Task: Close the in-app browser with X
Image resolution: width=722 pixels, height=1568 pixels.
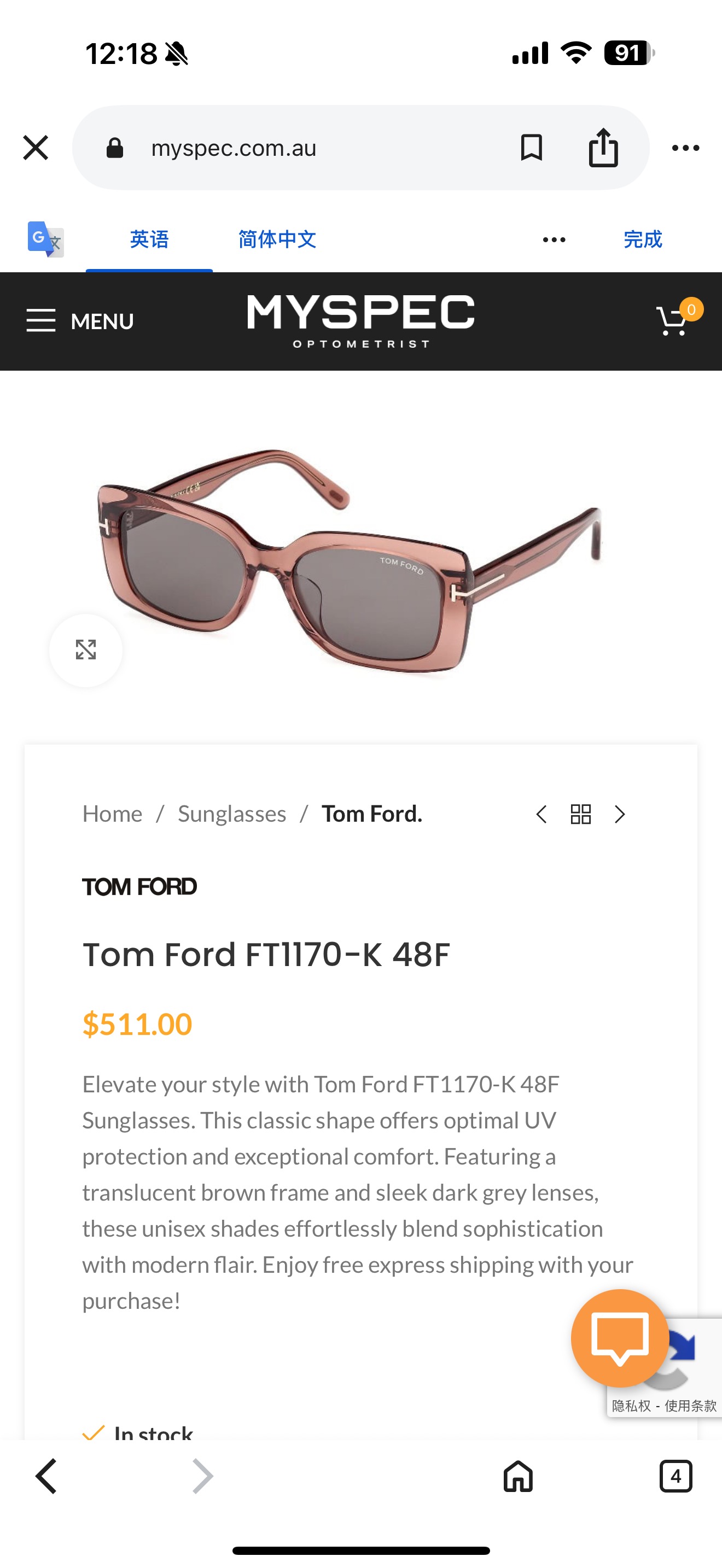Action: click(36, 147)
